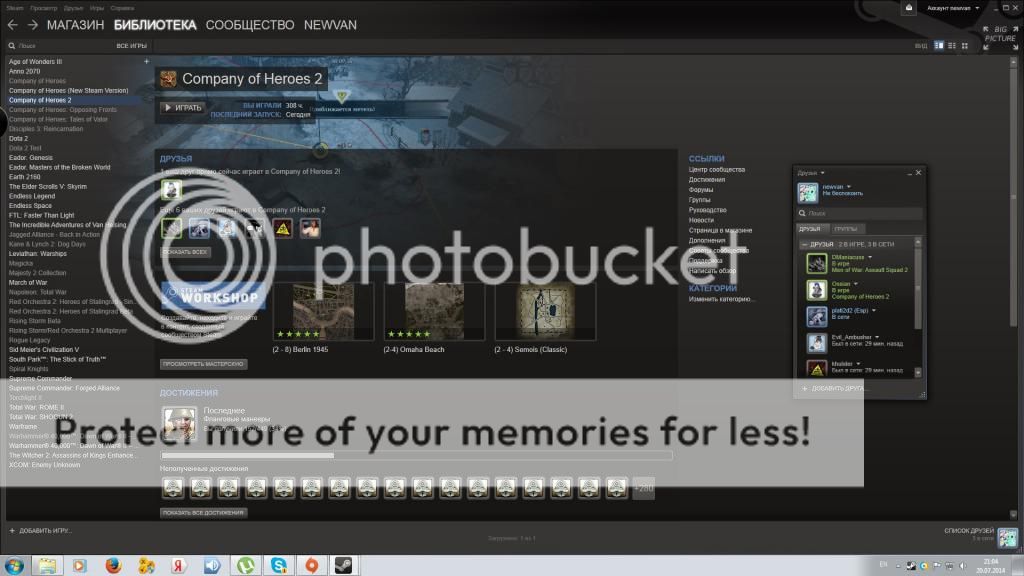The image size is (1024, 576).
Task: Open the Центр сообщества link
Action: (x=716, y=170)
